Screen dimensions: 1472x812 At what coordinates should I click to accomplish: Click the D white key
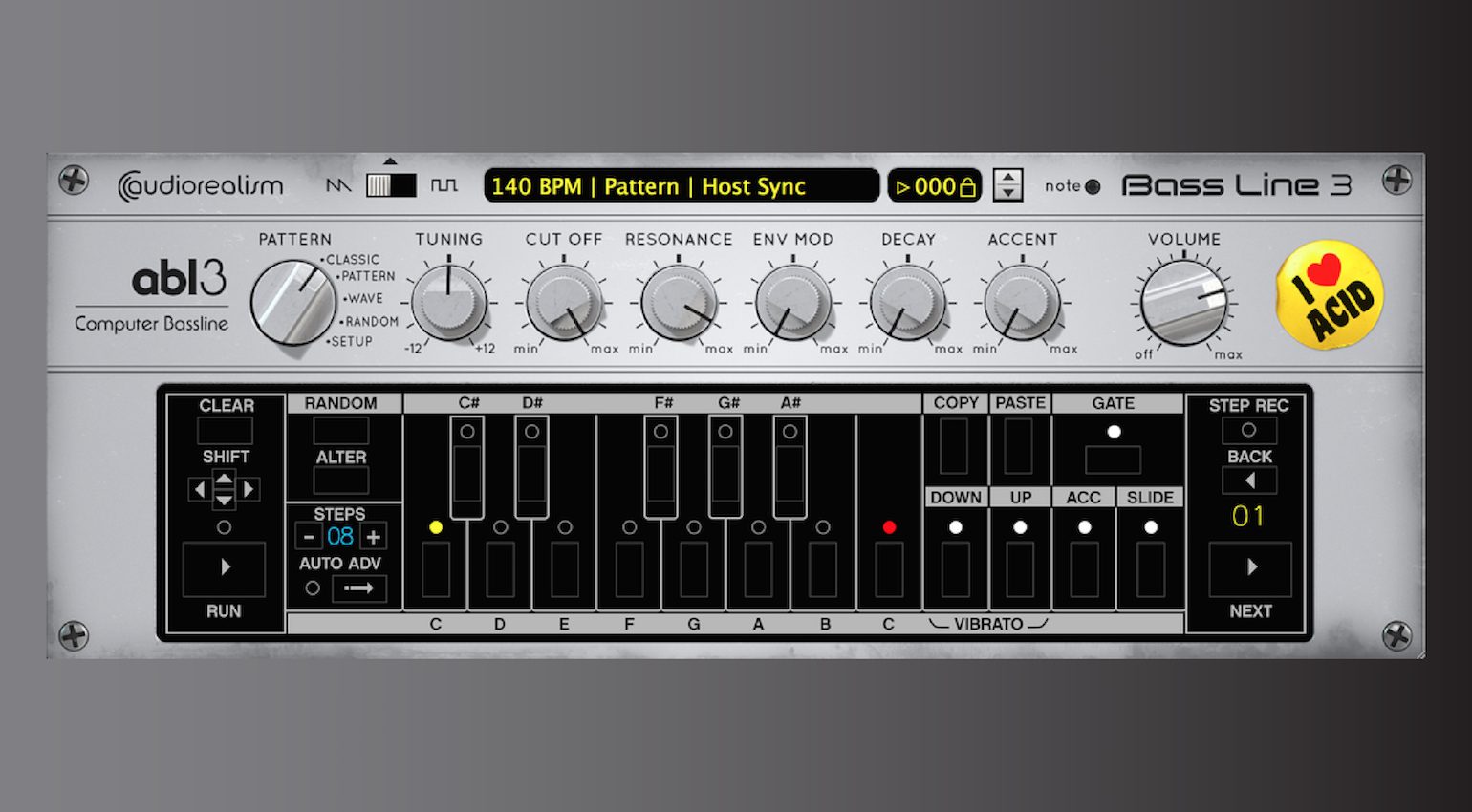pyautogui.click(x=500, y=568)
